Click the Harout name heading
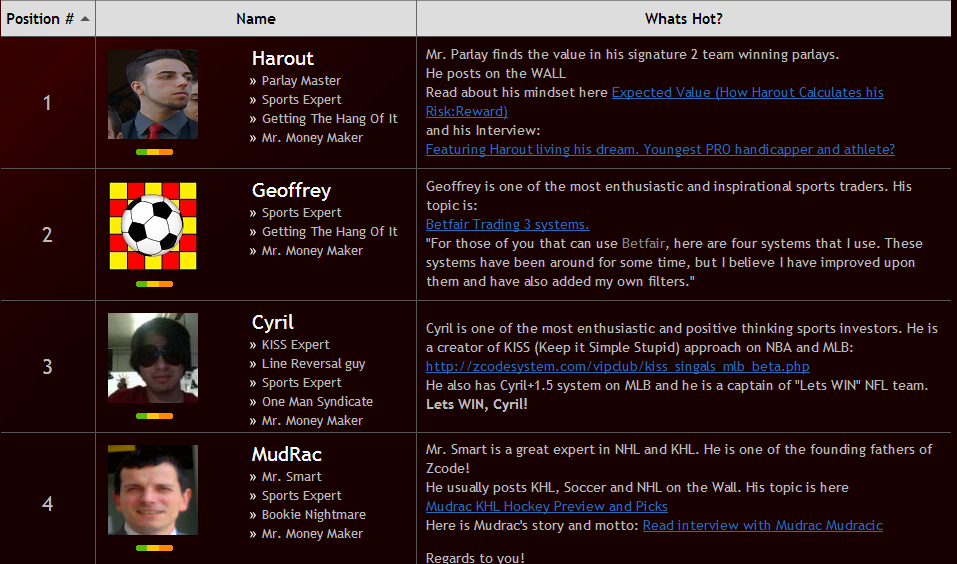The height and width of the screenshot is (564, 957). coord(283,59)
